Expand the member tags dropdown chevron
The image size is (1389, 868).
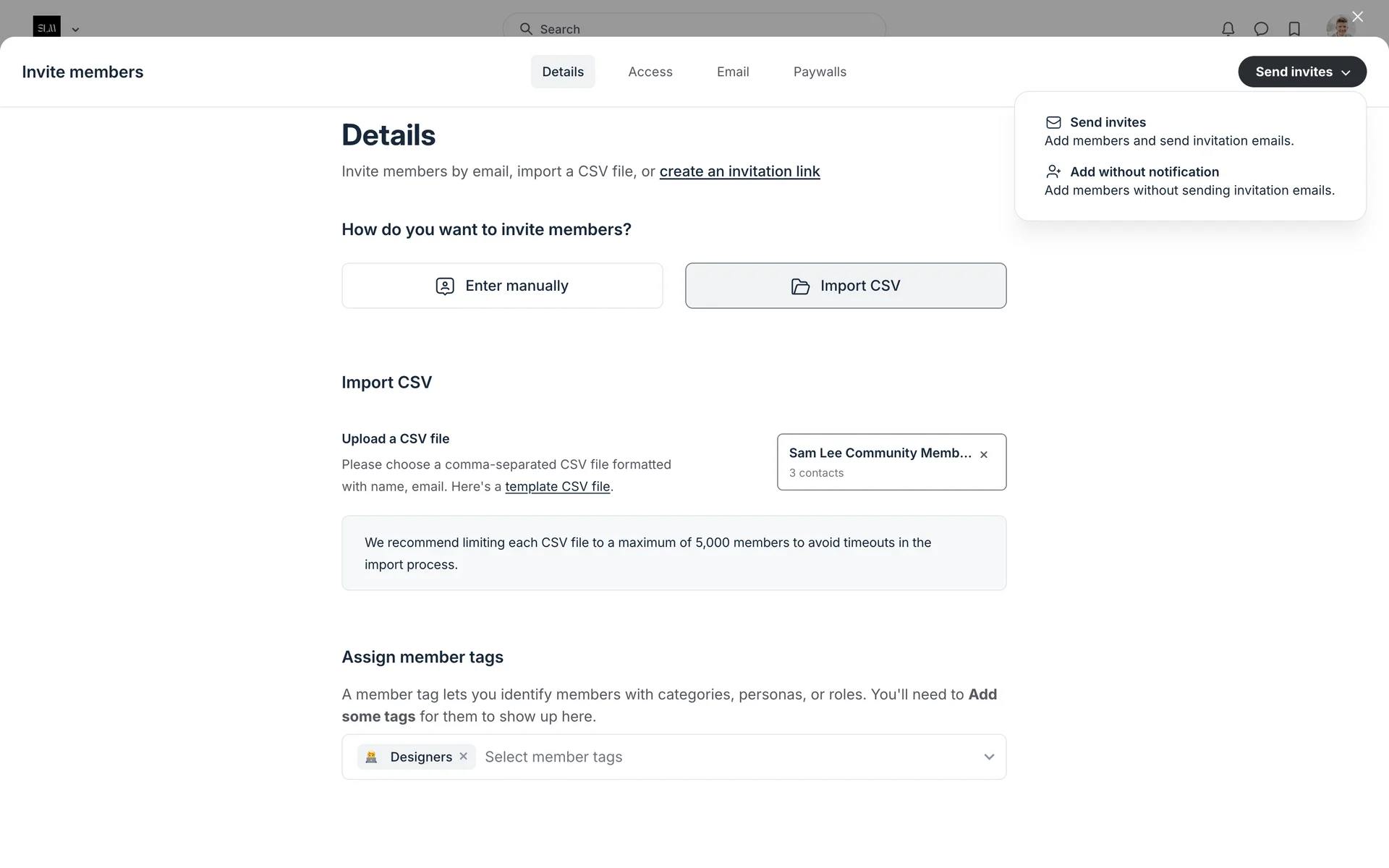[x=989, y=757]
